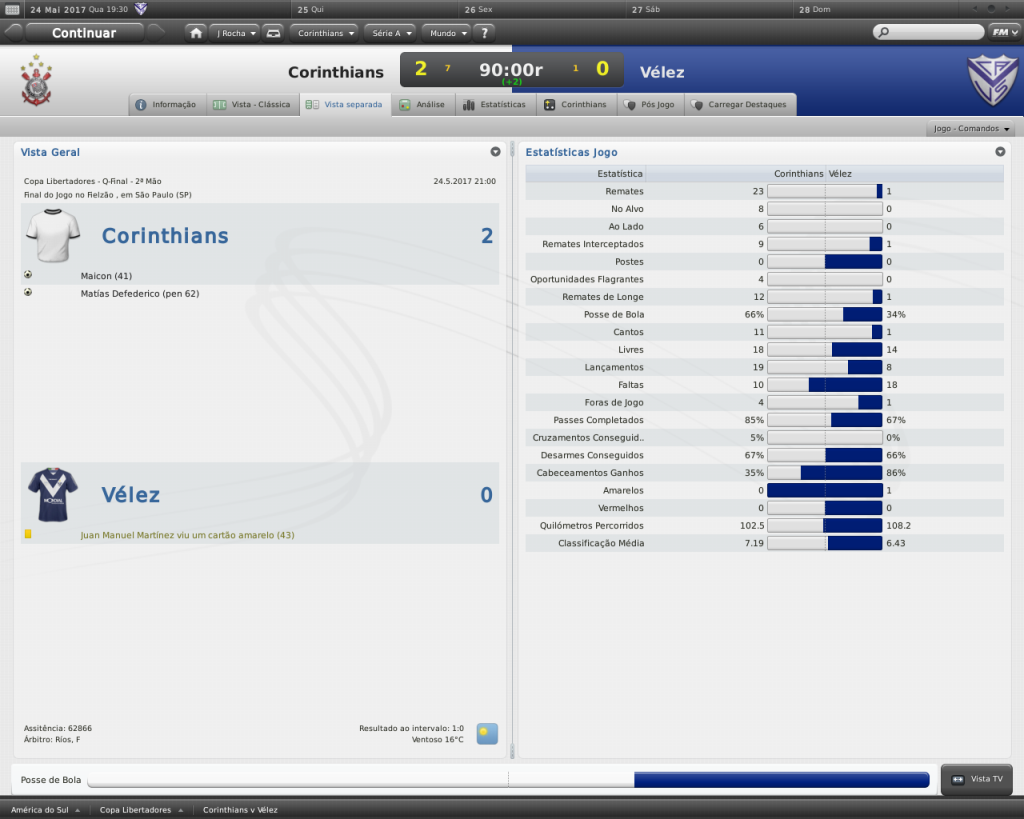Screen dimensions: 1024x819
Task: Open Jogo - Comandos dropdown
Action: point(971,129)
